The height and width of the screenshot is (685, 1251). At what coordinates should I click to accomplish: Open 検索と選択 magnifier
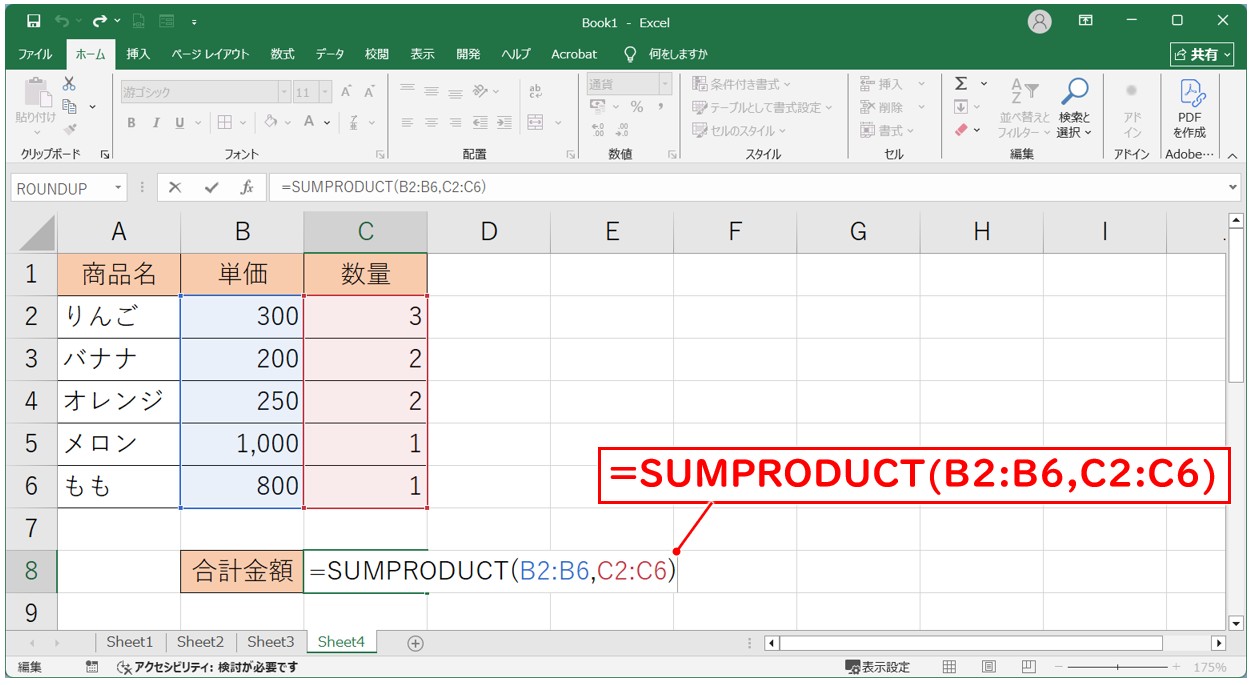[1074, 108]
